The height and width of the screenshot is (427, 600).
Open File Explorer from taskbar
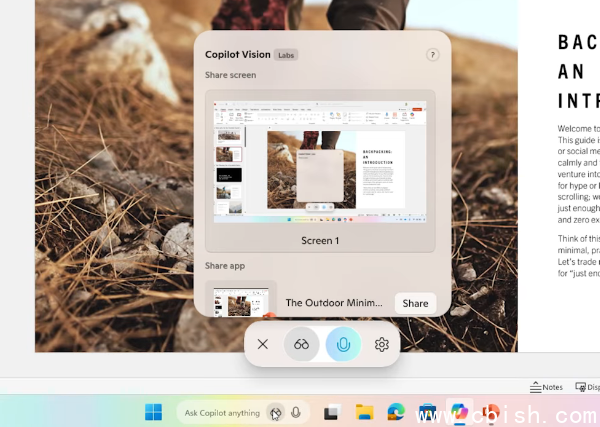364,412
